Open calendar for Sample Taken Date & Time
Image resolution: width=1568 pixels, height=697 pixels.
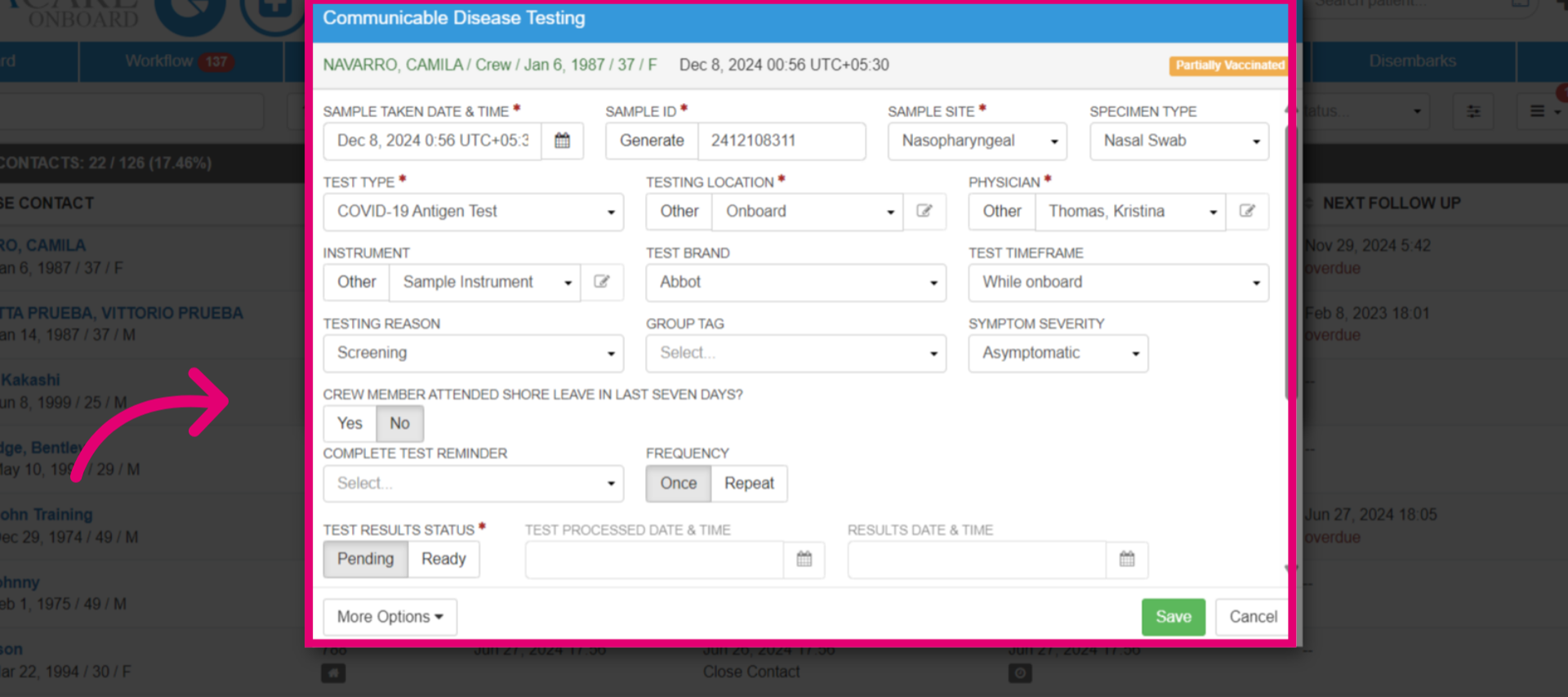coord(562,141)
